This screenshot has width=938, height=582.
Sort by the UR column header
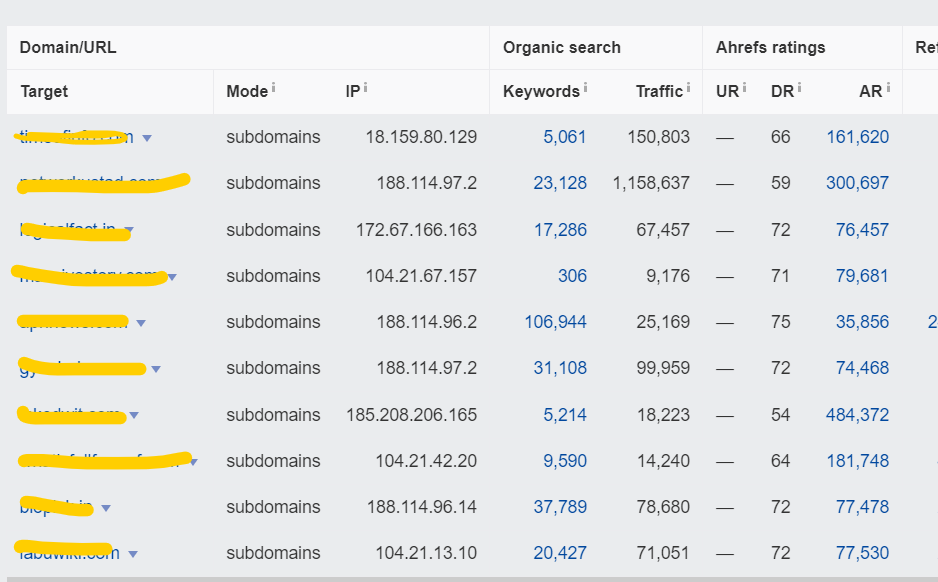point(727,92)
